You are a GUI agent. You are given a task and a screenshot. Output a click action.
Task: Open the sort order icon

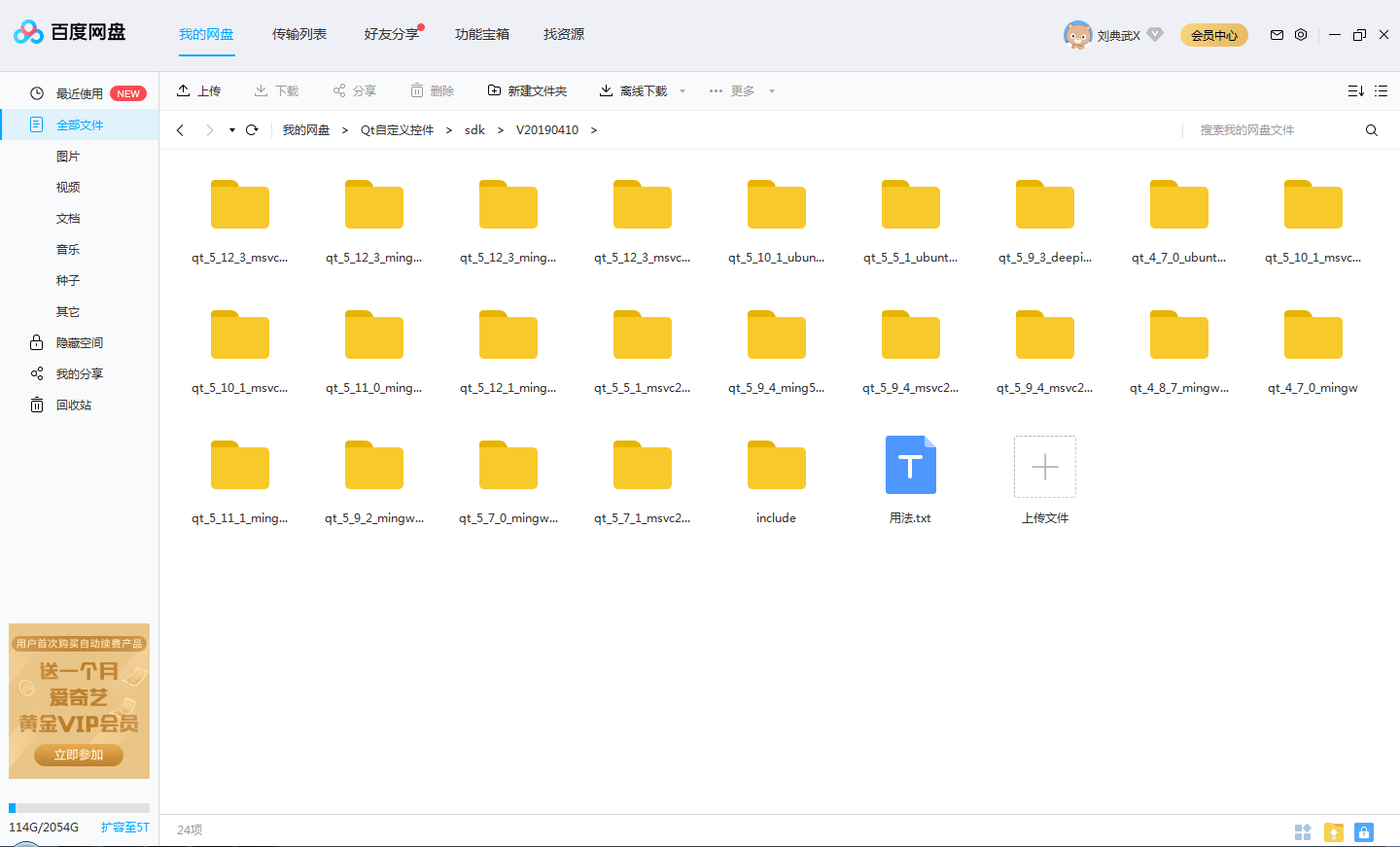(1355, 90)
